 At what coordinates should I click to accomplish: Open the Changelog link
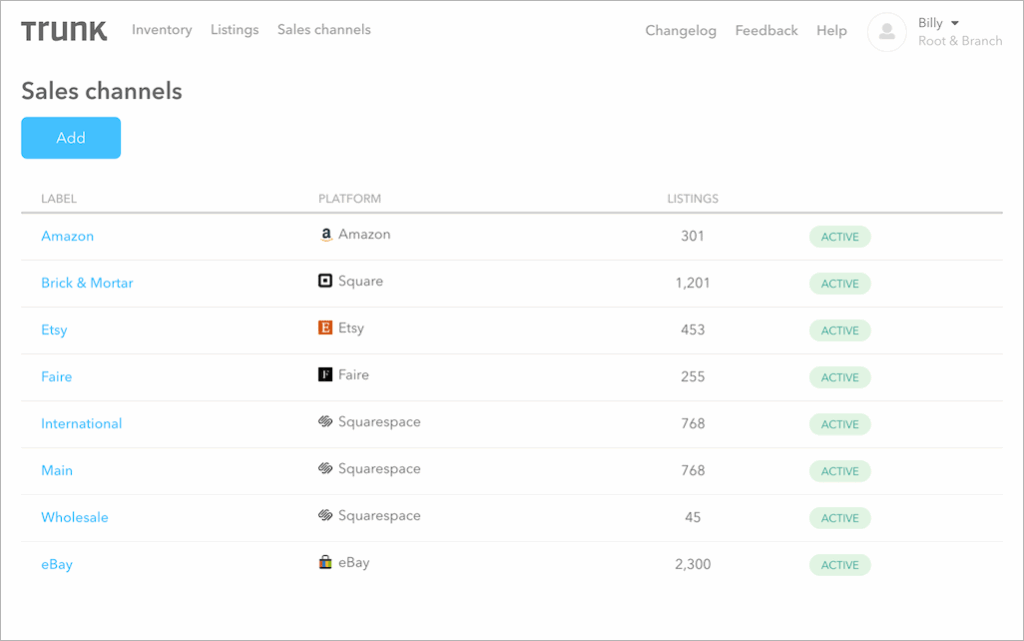pyautogui.click(x=680, y=31)
